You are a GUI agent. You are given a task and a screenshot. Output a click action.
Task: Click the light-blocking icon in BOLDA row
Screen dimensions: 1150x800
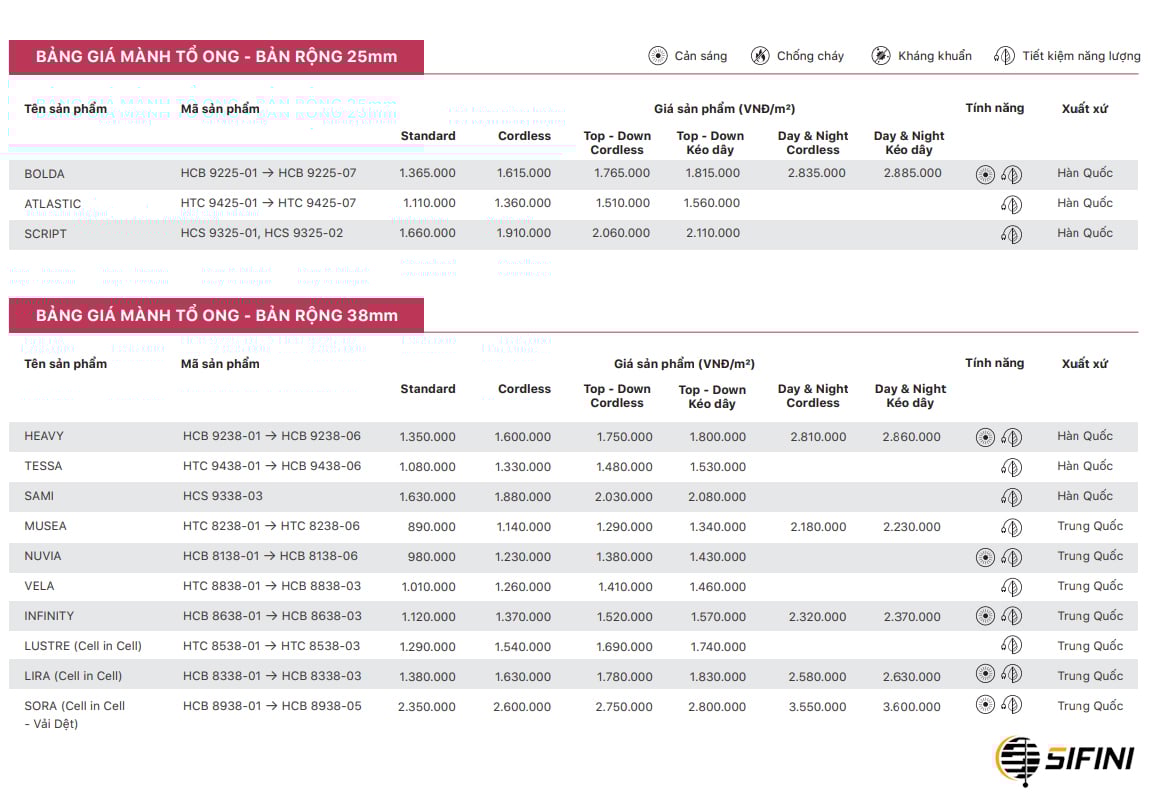[985, 175]
